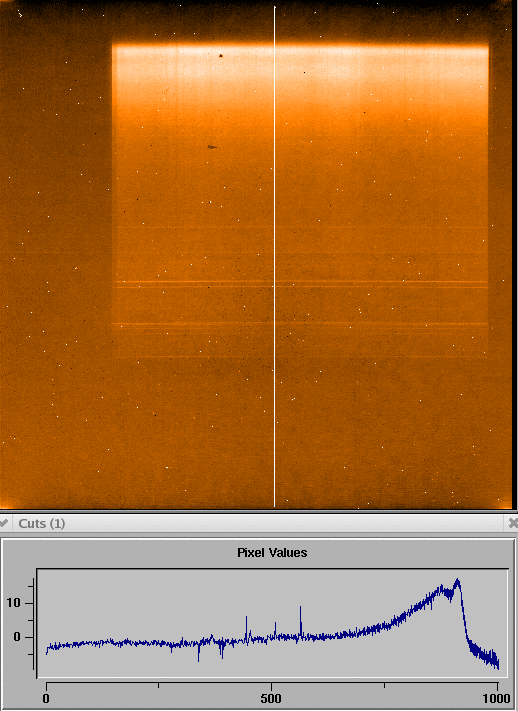Image resolution: width=518 pixels, height=711 pixels.
Task: Click the top endpoint of the white cut line
Action: [x=274, y=7]
